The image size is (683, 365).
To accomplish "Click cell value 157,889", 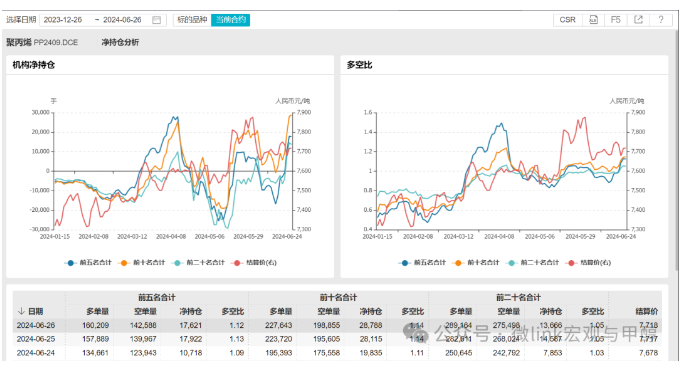I will coord(95,339).
